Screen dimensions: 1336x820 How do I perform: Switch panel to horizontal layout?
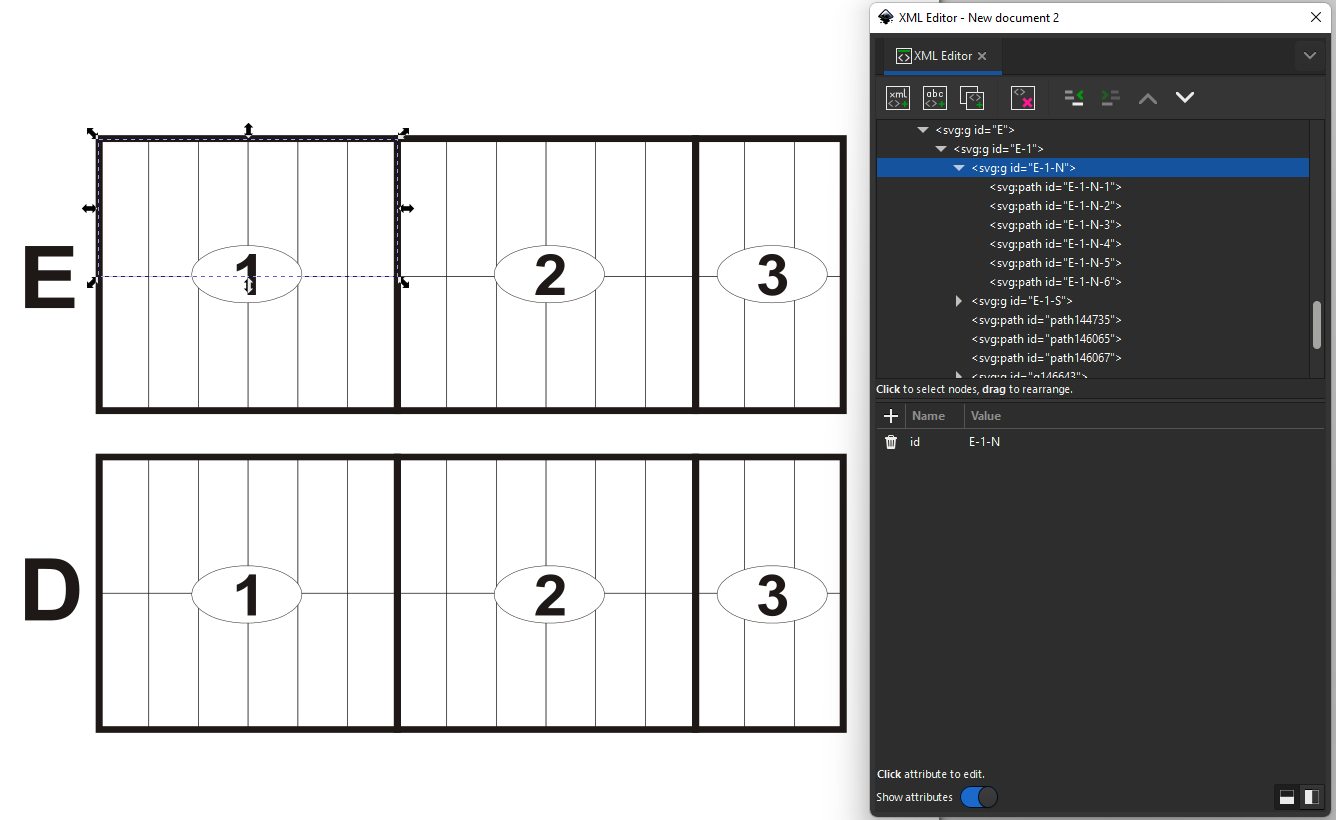tap(1287, 797)
